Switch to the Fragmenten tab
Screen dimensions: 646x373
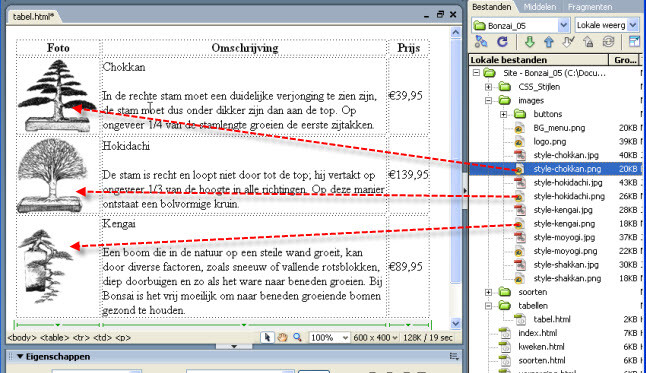point(590,7)
